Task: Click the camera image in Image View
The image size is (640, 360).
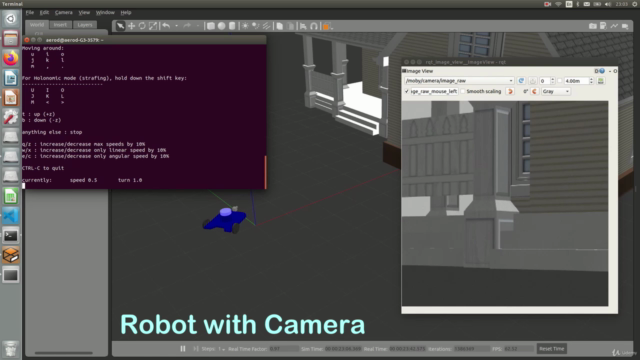Action: click(505, 203)
